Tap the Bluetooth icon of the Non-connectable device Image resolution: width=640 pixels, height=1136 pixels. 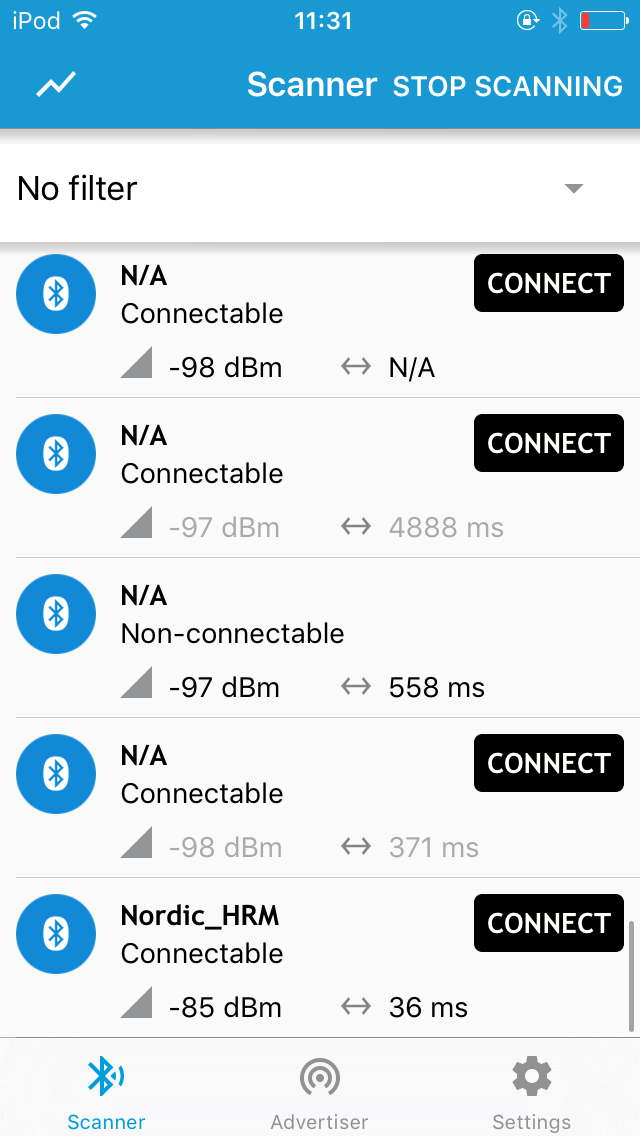tap(55, 614)
